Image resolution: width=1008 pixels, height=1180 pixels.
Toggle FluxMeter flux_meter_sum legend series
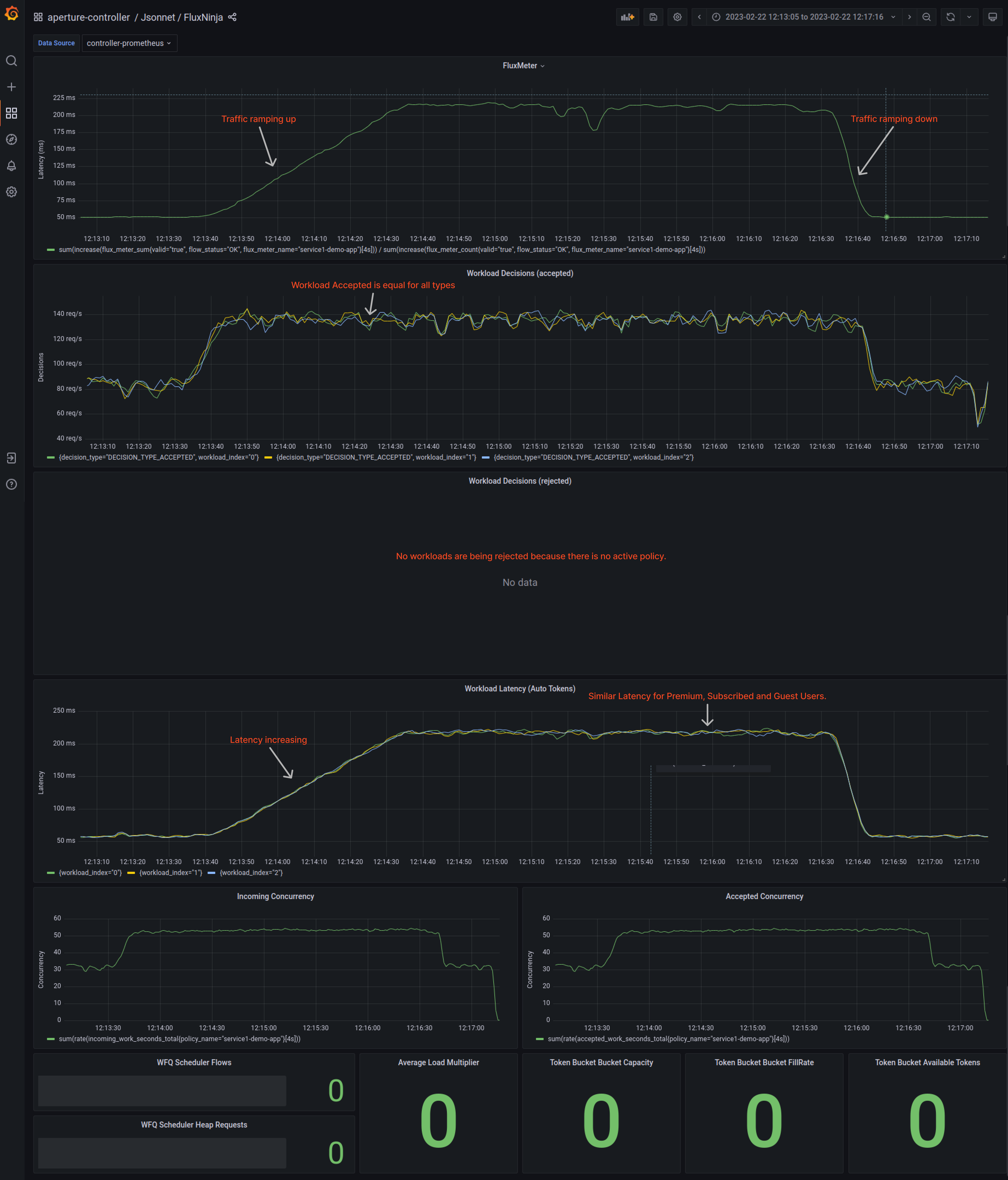click(382, 250)
